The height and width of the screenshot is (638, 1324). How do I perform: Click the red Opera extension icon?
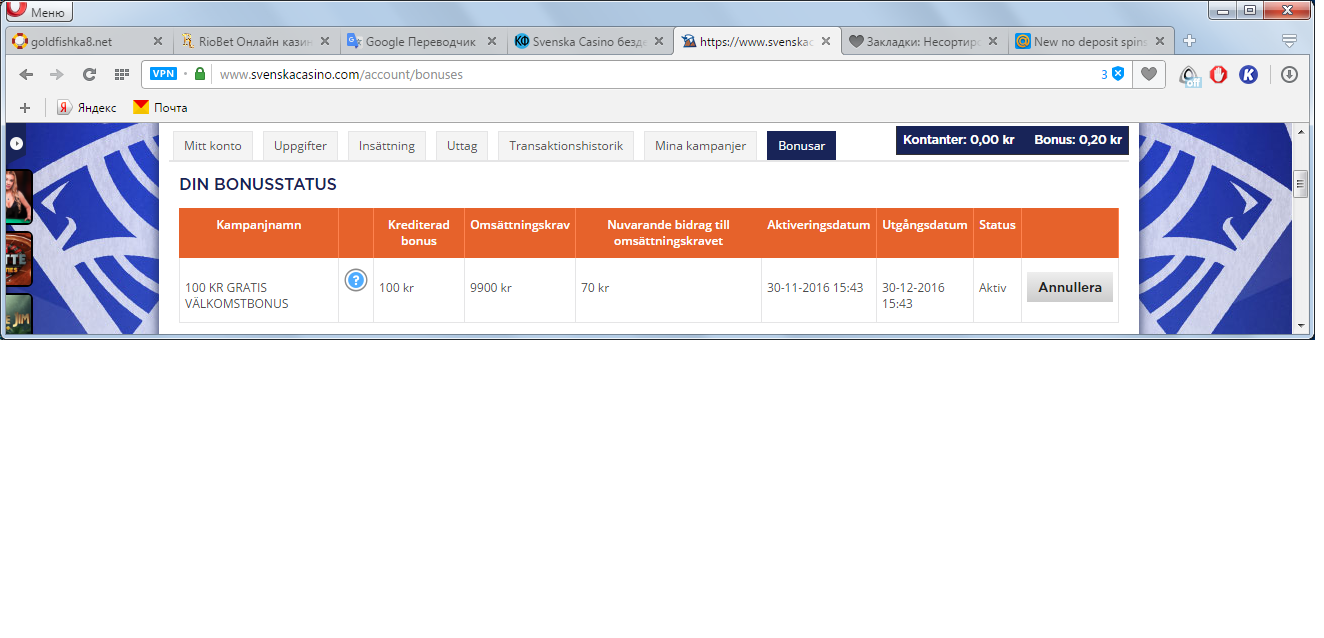pyautogui.click(x=1218, y=74)
